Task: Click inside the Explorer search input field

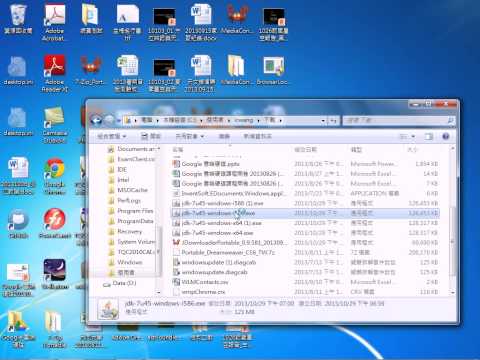Action: click(395, 120)
